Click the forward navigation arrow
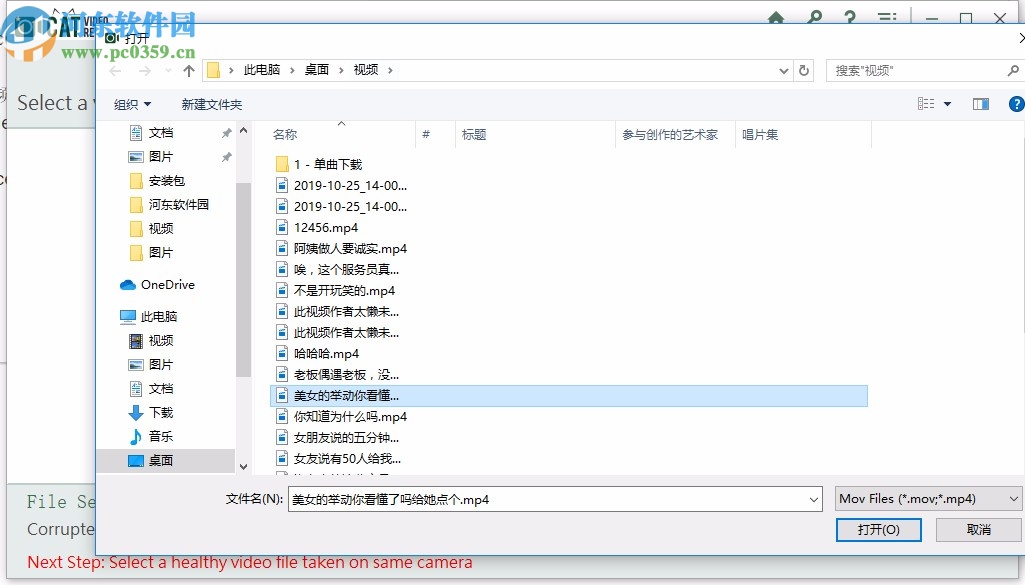The image size is (1025, 585). pos(144,71)
